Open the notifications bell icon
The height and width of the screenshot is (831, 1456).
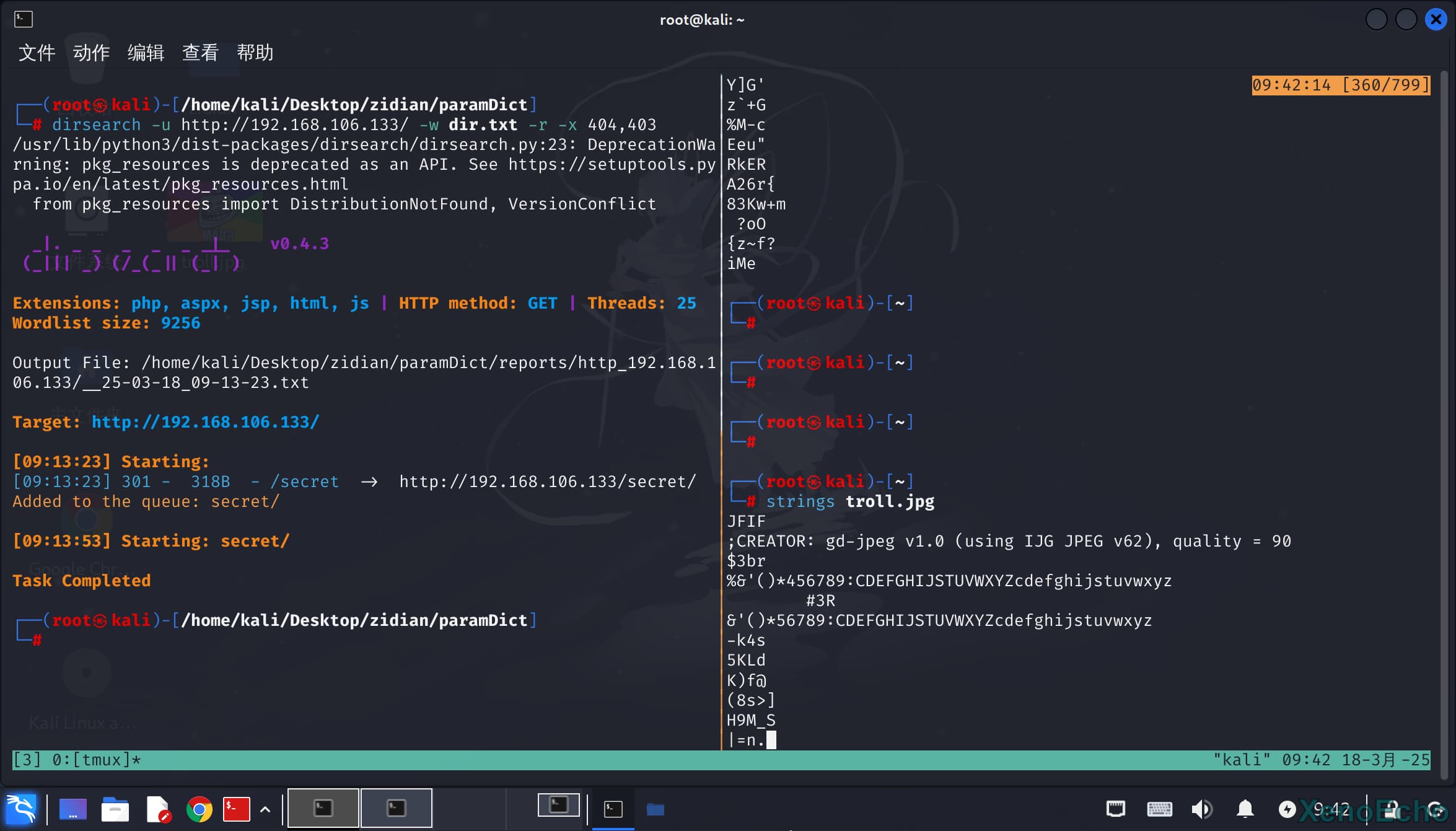[x=1245, y=809]
